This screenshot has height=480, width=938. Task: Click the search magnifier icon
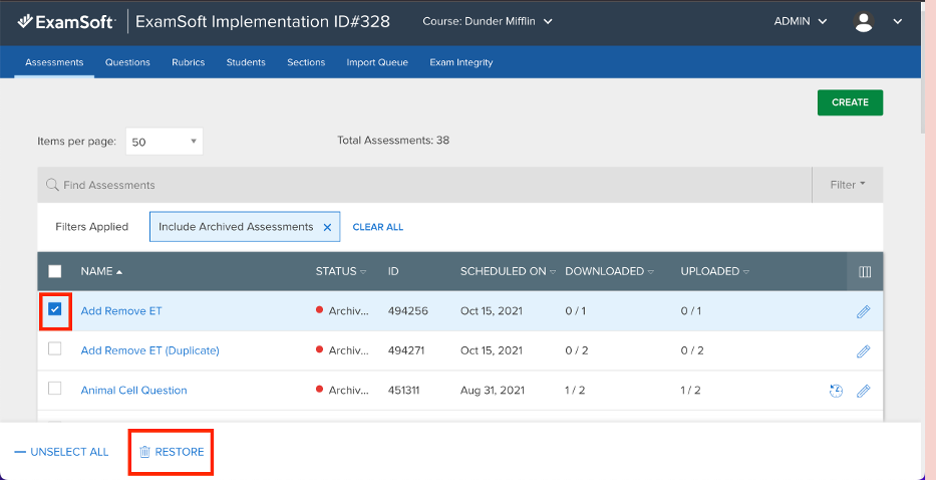coord(53,185)
